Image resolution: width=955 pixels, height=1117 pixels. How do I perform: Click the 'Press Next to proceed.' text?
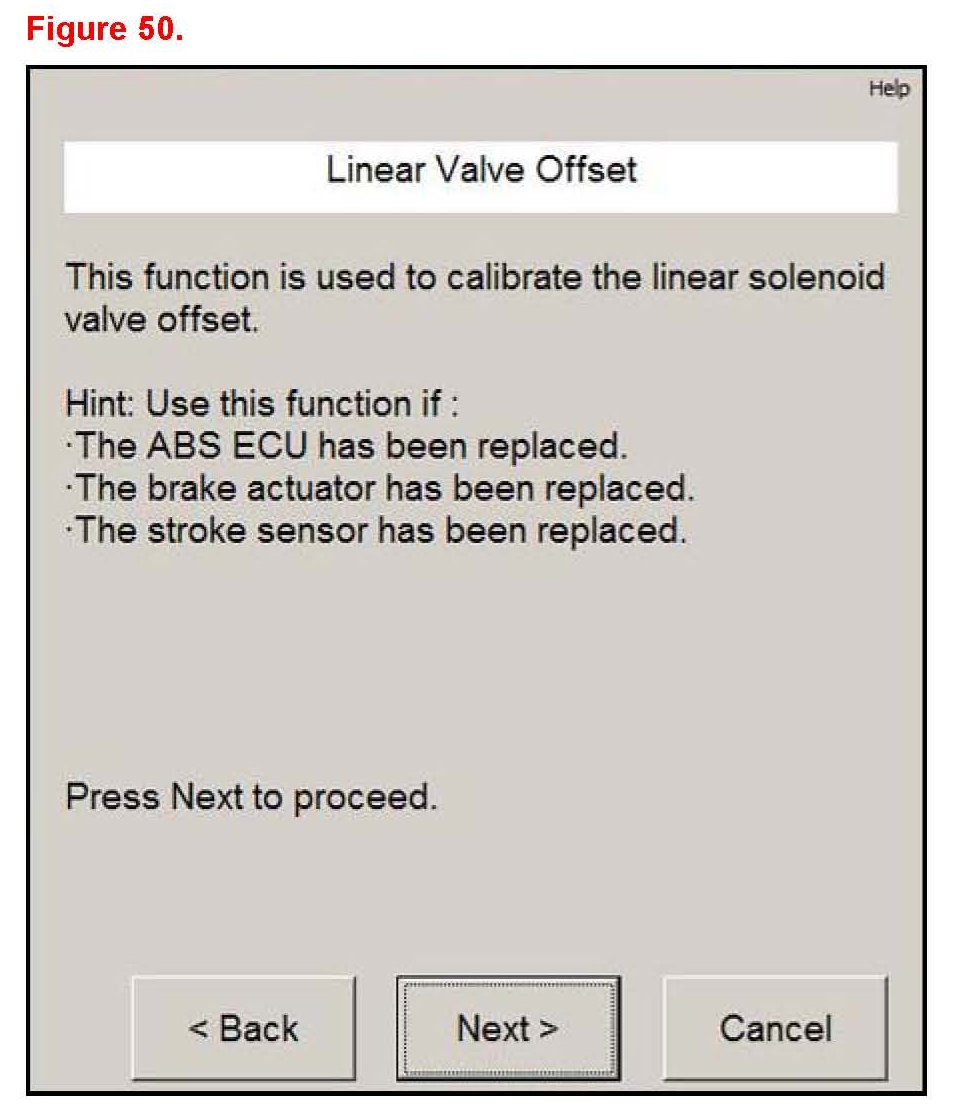click(251, 797)
